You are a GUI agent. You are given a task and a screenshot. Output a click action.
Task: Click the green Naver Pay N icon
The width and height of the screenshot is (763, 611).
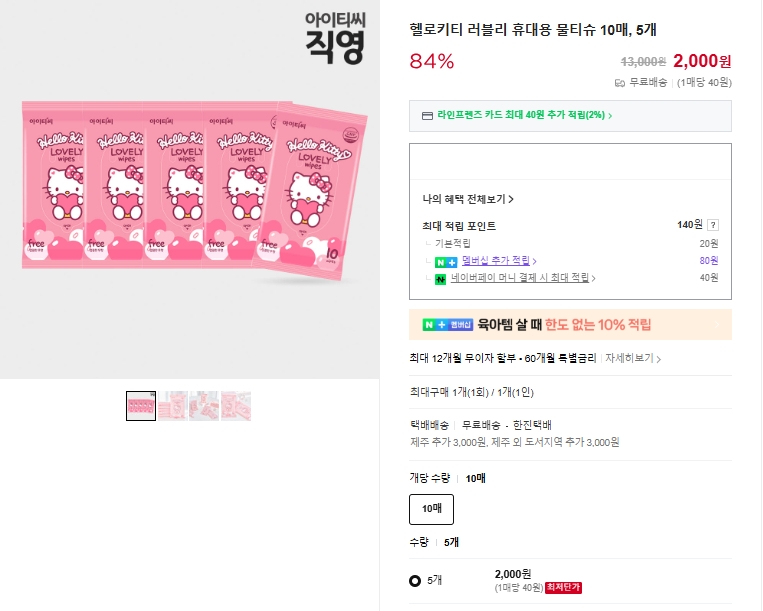pos(440,278)
